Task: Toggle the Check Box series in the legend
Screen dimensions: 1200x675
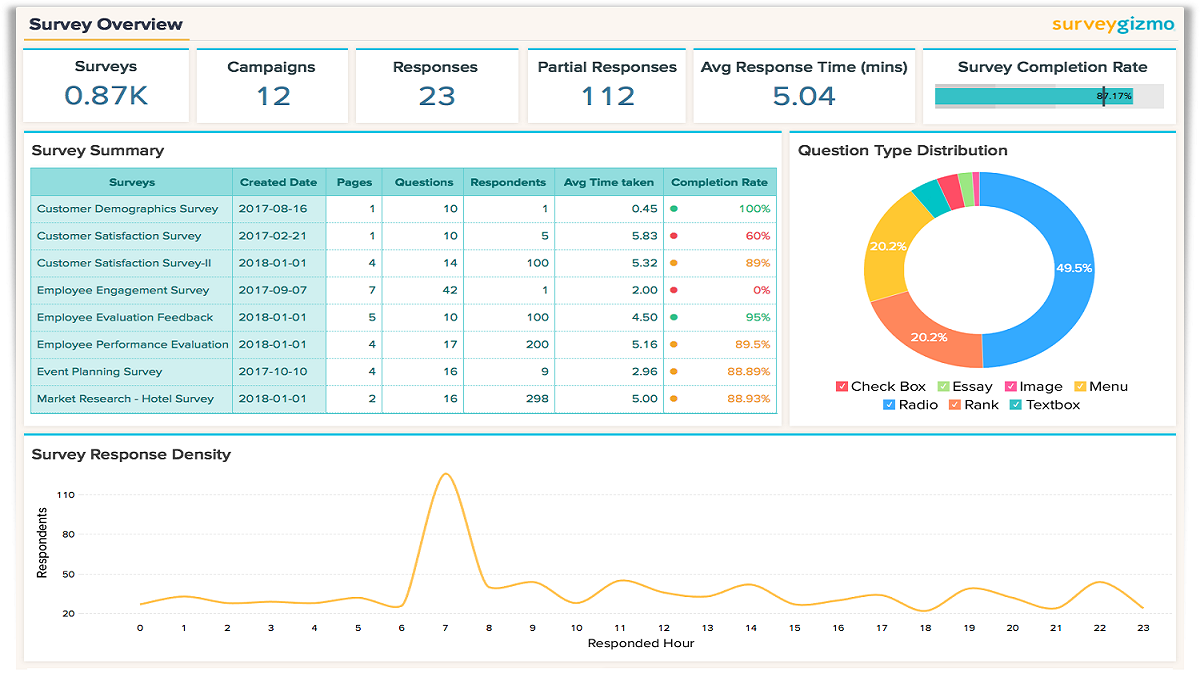Action: (841, 386)
